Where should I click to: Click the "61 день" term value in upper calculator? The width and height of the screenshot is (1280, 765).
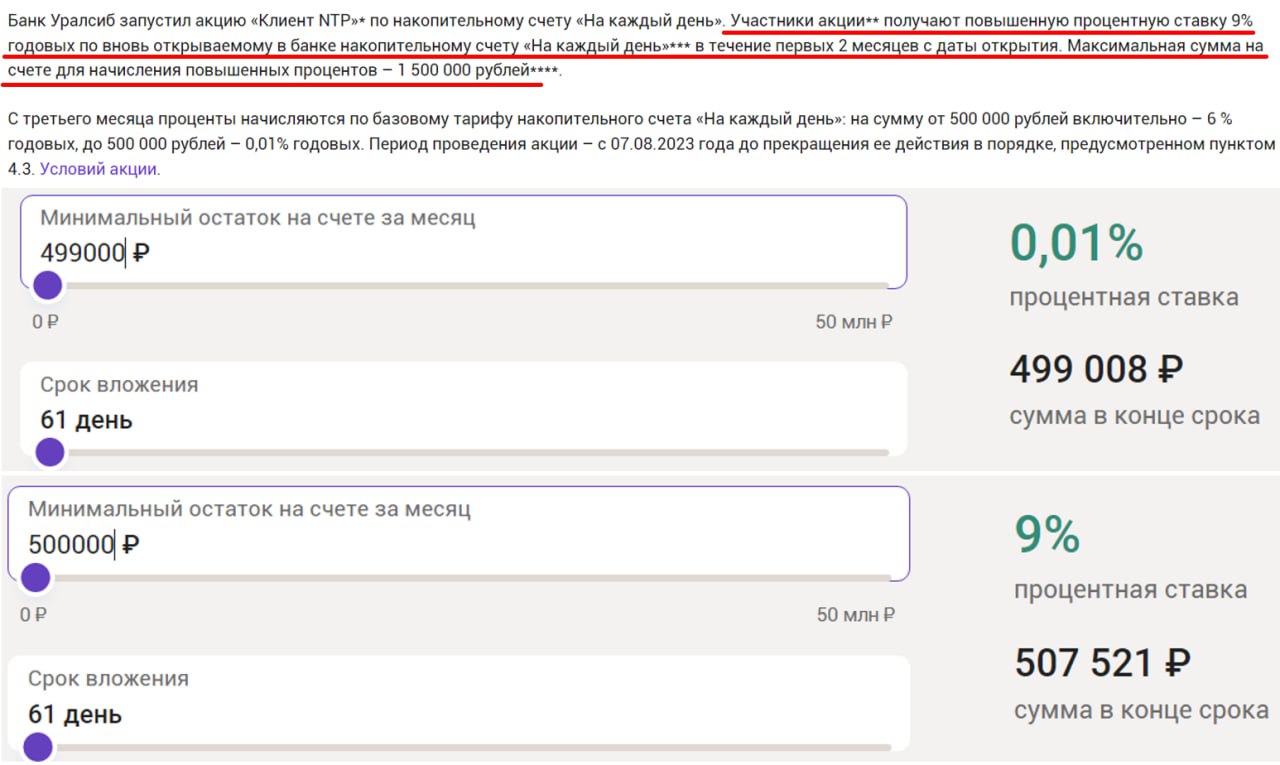[86, 420]
